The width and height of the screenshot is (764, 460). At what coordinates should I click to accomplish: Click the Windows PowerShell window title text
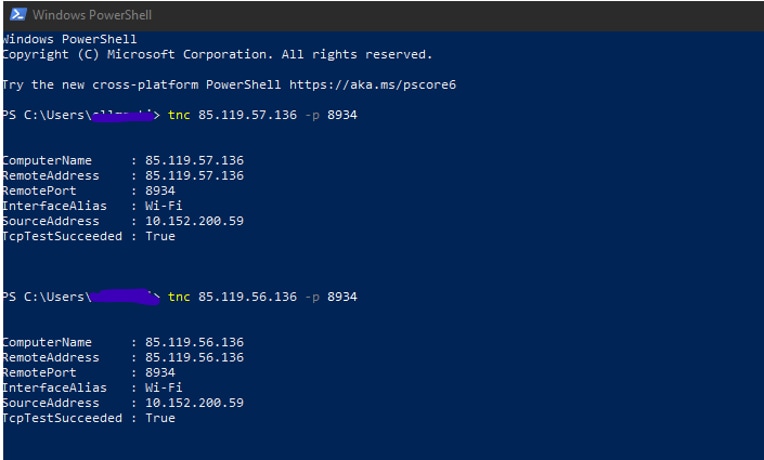tap(91, 14)
